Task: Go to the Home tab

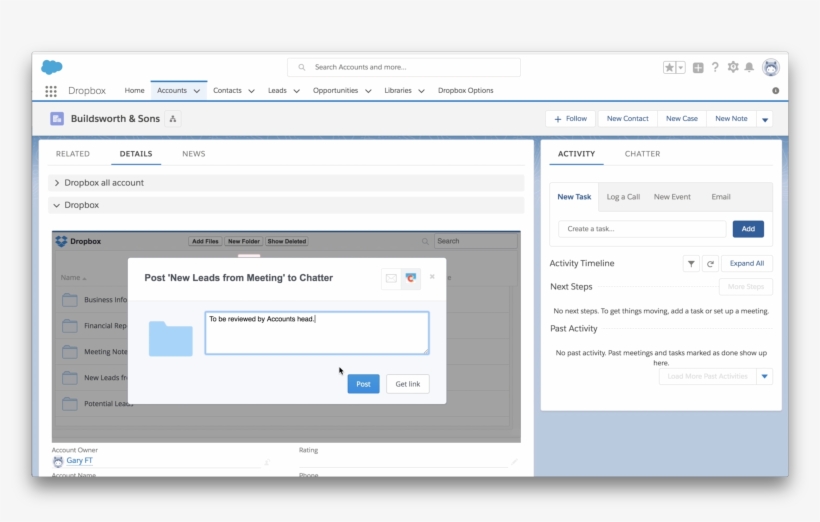Action: point(134,90)
